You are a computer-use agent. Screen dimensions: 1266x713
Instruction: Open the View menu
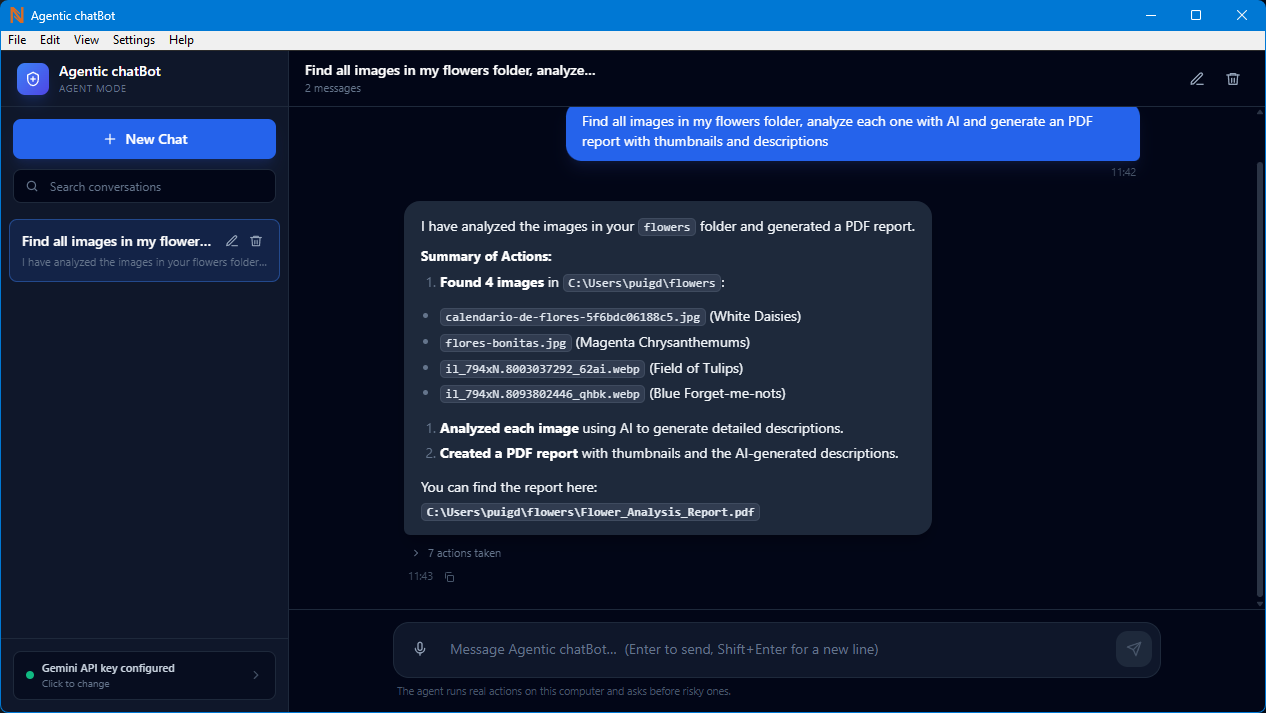point(87,40)
